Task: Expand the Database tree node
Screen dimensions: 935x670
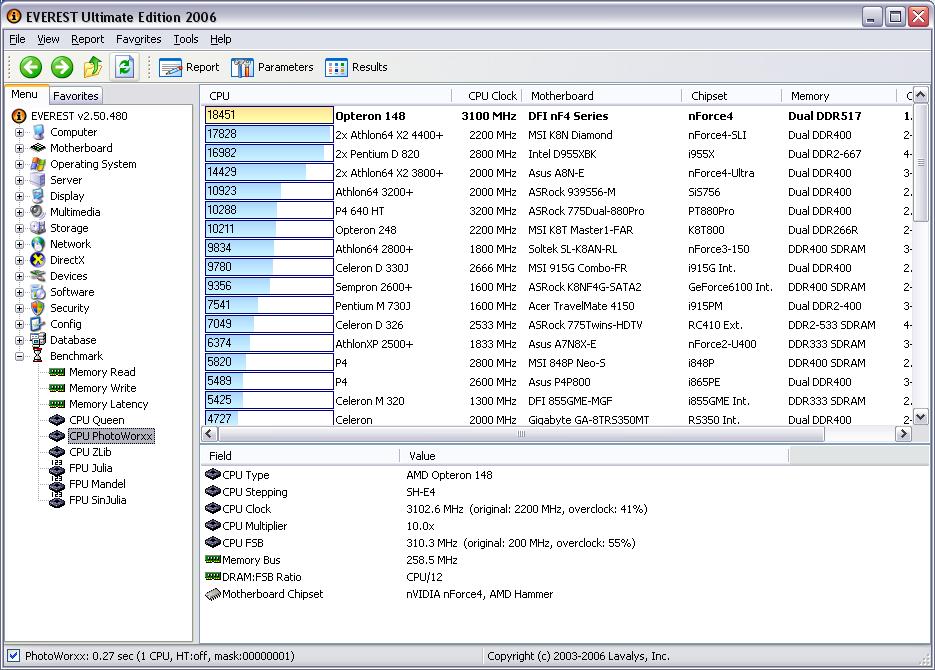Action: [x=20, y=340]
